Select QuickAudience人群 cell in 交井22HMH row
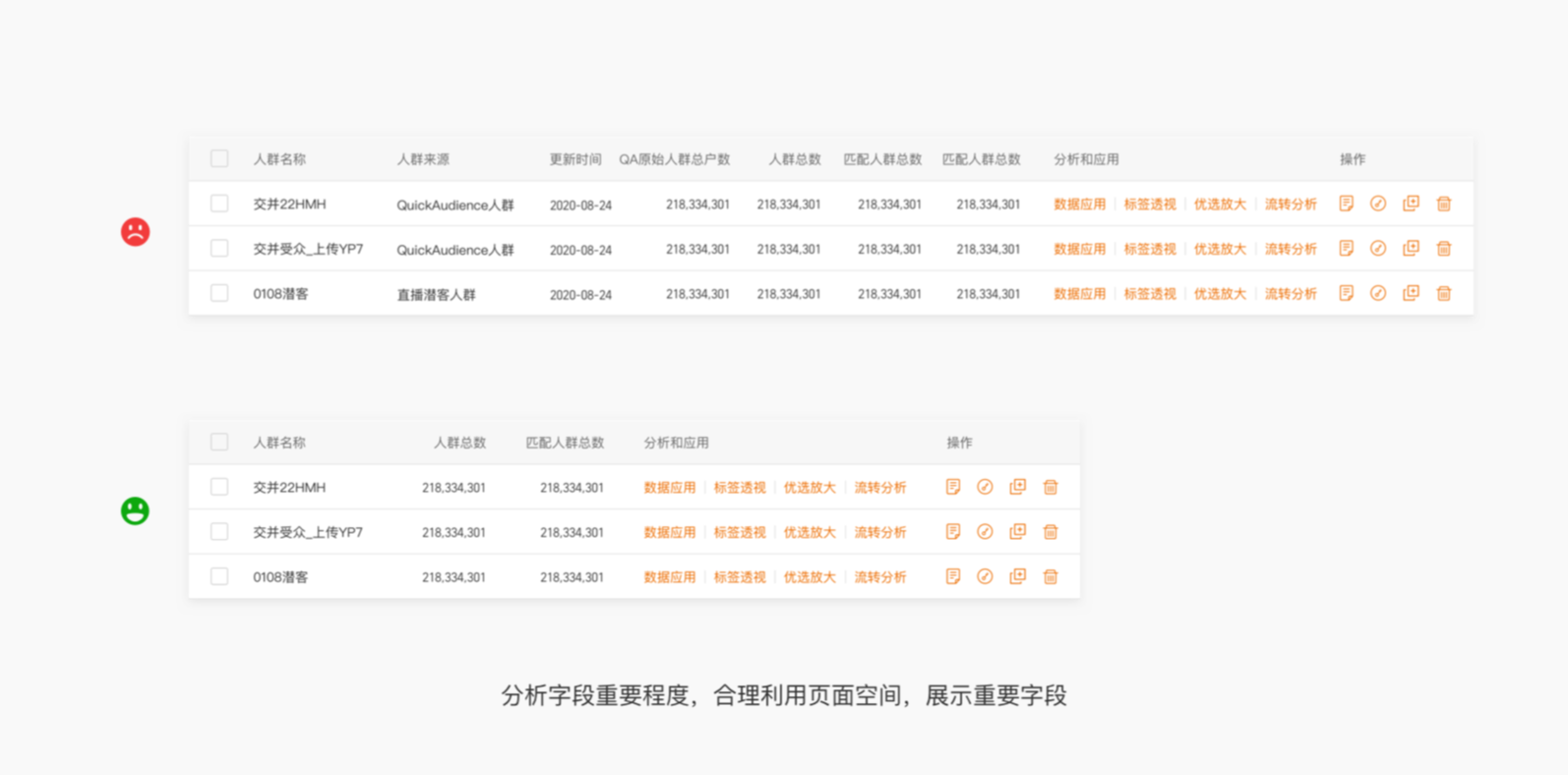The height and width of the screenshot is (775, 1568). [455, 205]
